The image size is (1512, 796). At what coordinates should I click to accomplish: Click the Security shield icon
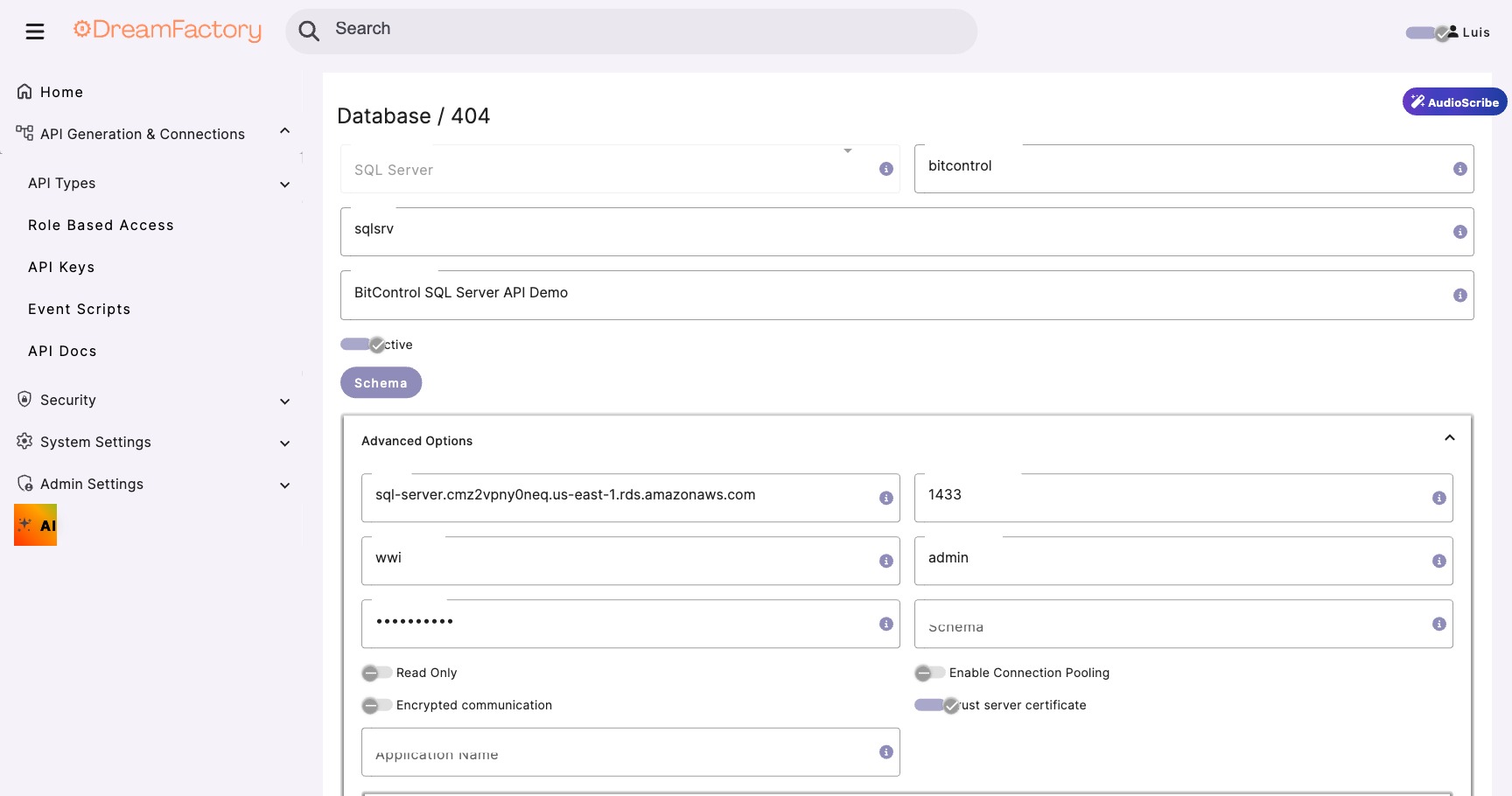point(24,399)
